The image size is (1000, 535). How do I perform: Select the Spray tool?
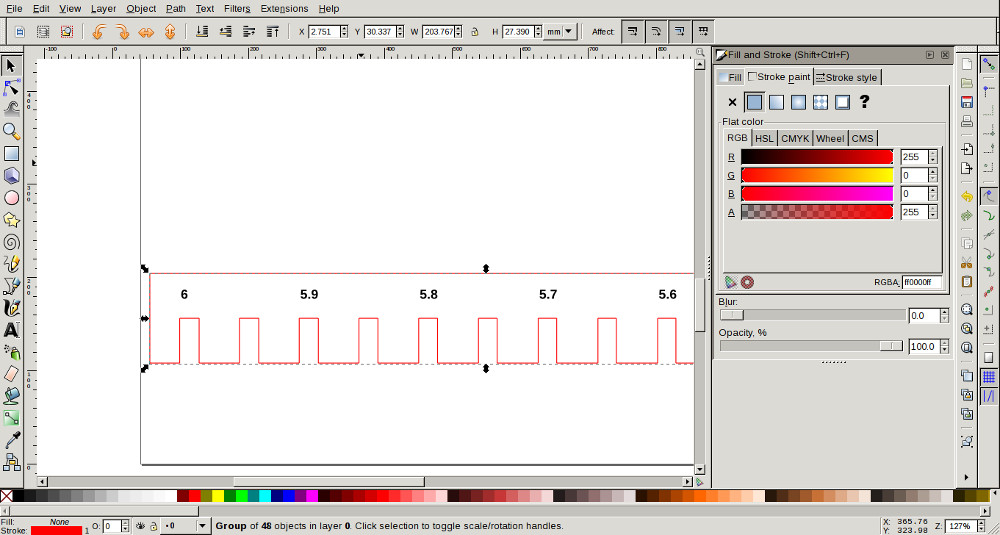coord(11,352)
